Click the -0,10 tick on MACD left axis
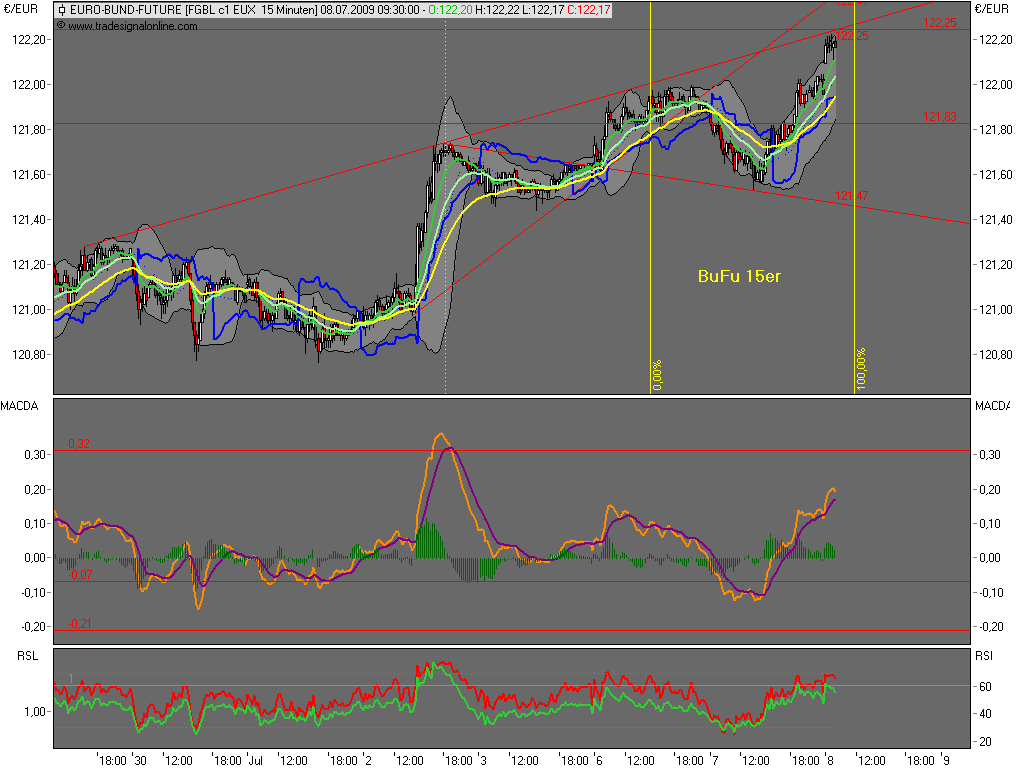1024x768 pixels. tap(34, 593)
